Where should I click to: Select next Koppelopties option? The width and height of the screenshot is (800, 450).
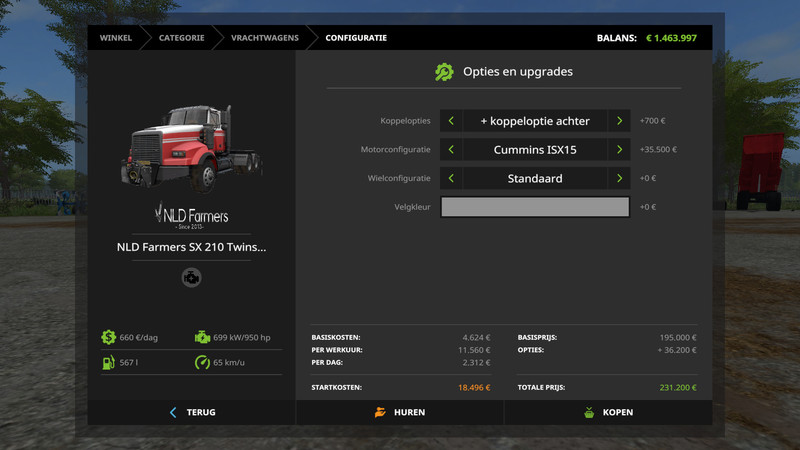tap(620, 121)
